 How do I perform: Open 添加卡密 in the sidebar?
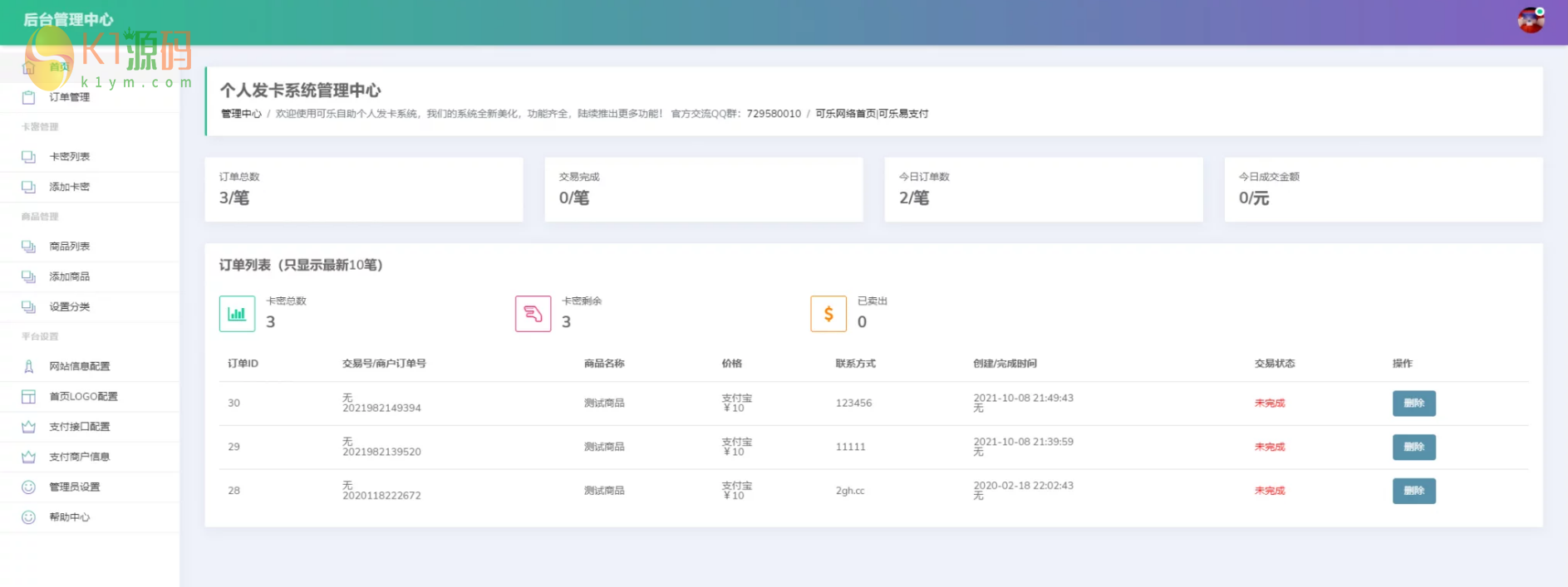point(70,187)
